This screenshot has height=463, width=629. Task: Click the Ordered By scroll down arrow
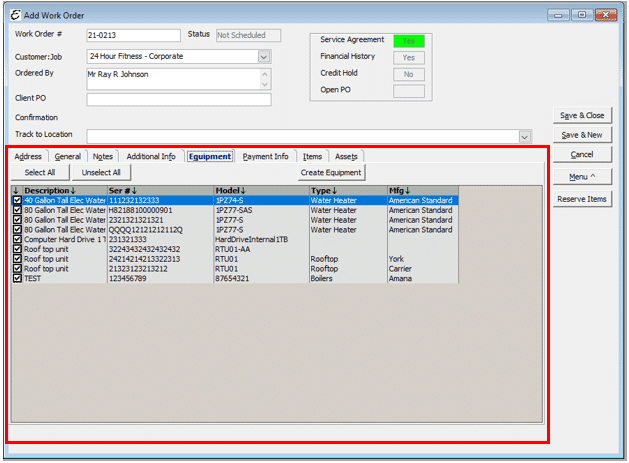click(x=265, y=84)
